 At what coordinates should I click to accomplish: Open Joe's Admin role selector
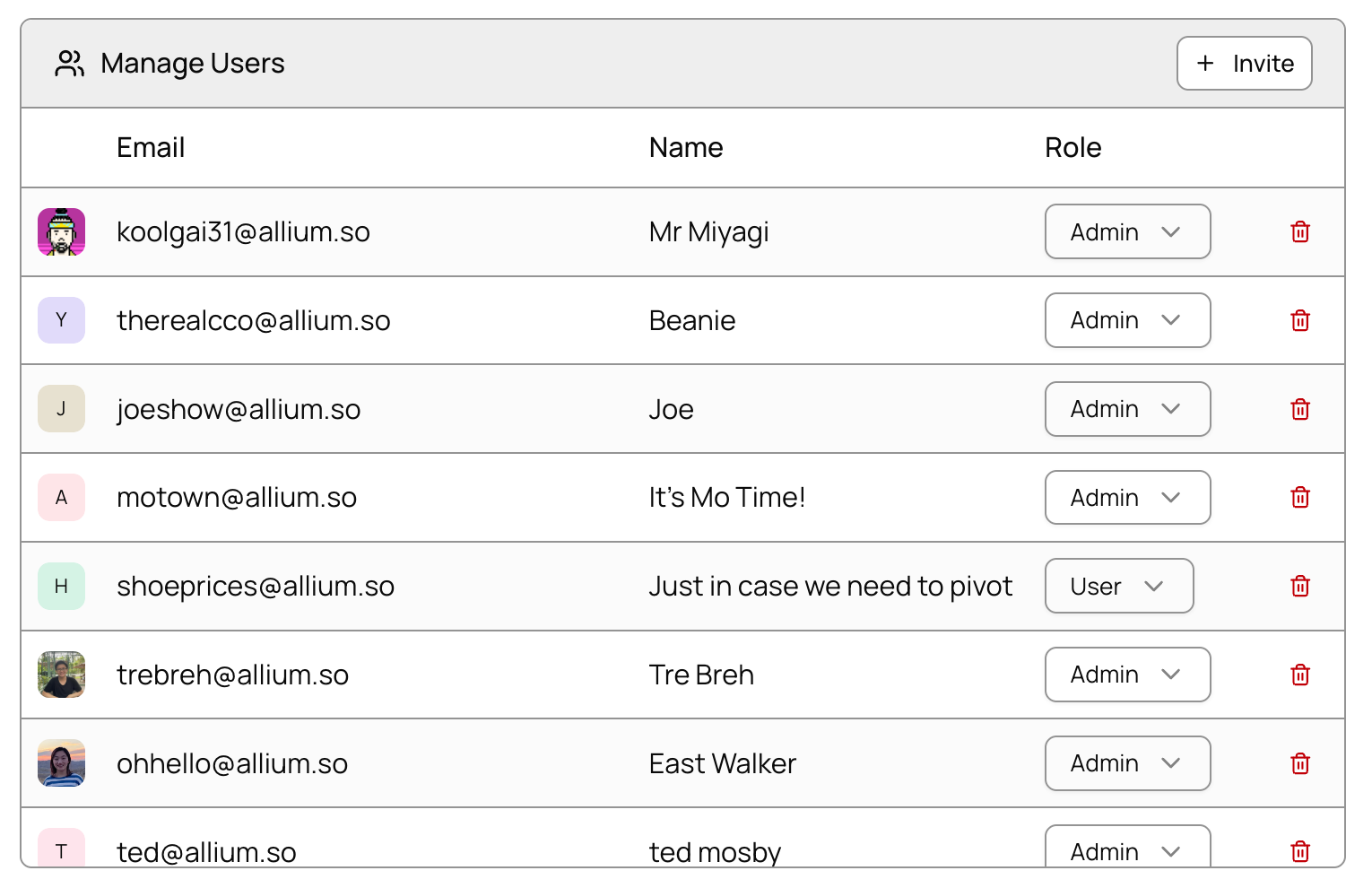click(1127, 409)
